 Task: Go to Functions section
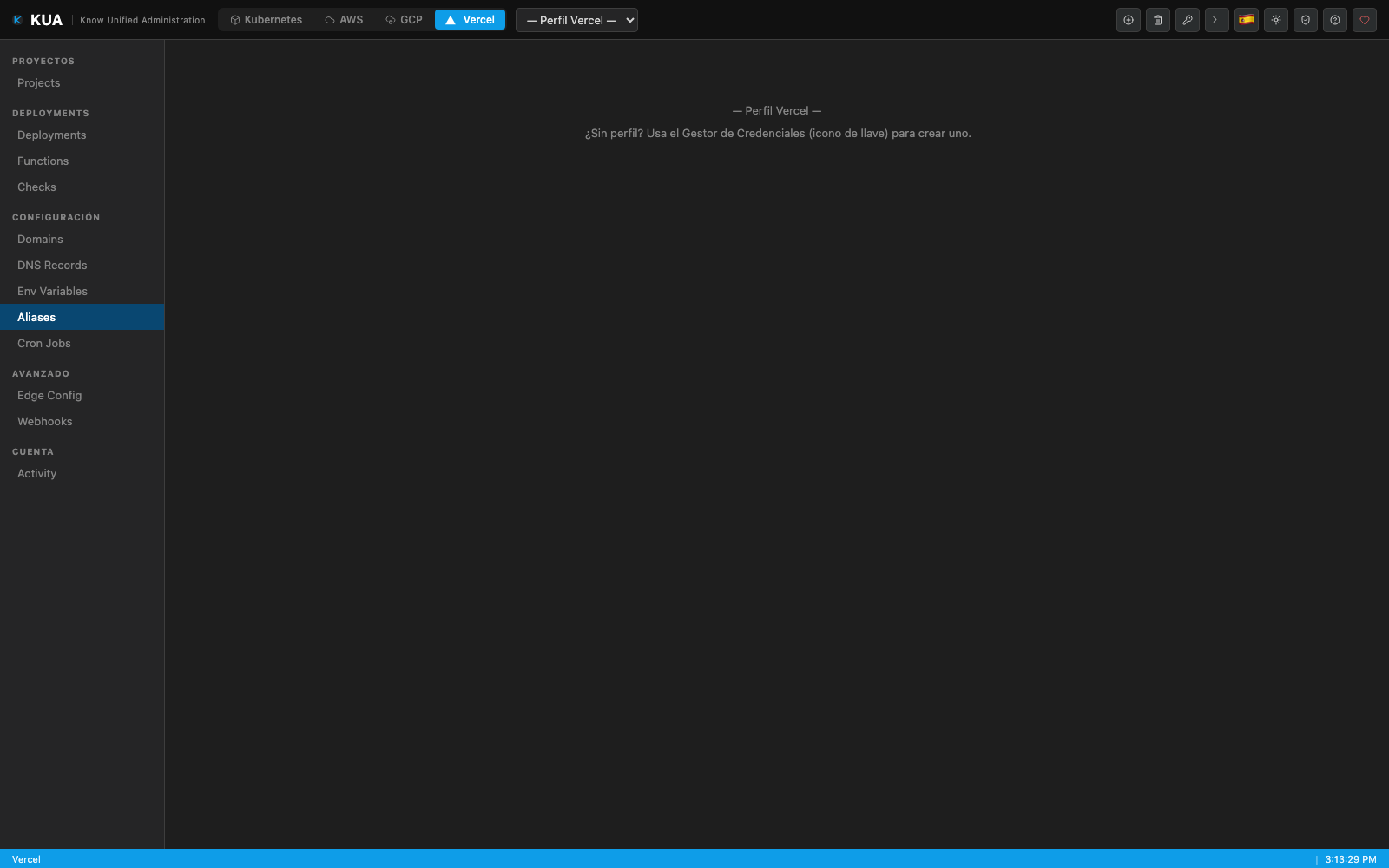pyautogui.click(x=82, y=161)
